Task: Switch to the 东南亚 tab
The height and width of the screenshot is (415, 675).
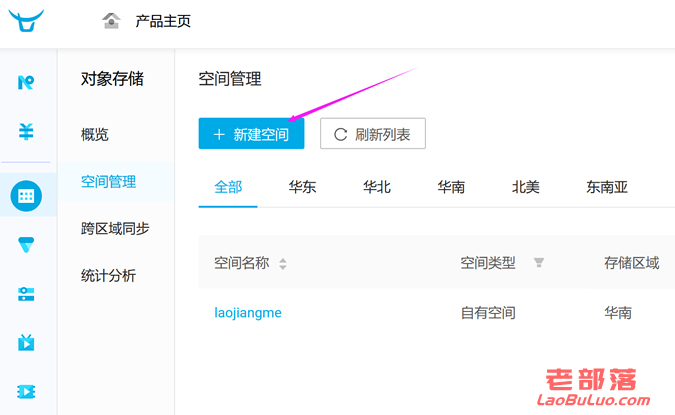Action: (x=607, y=187)
